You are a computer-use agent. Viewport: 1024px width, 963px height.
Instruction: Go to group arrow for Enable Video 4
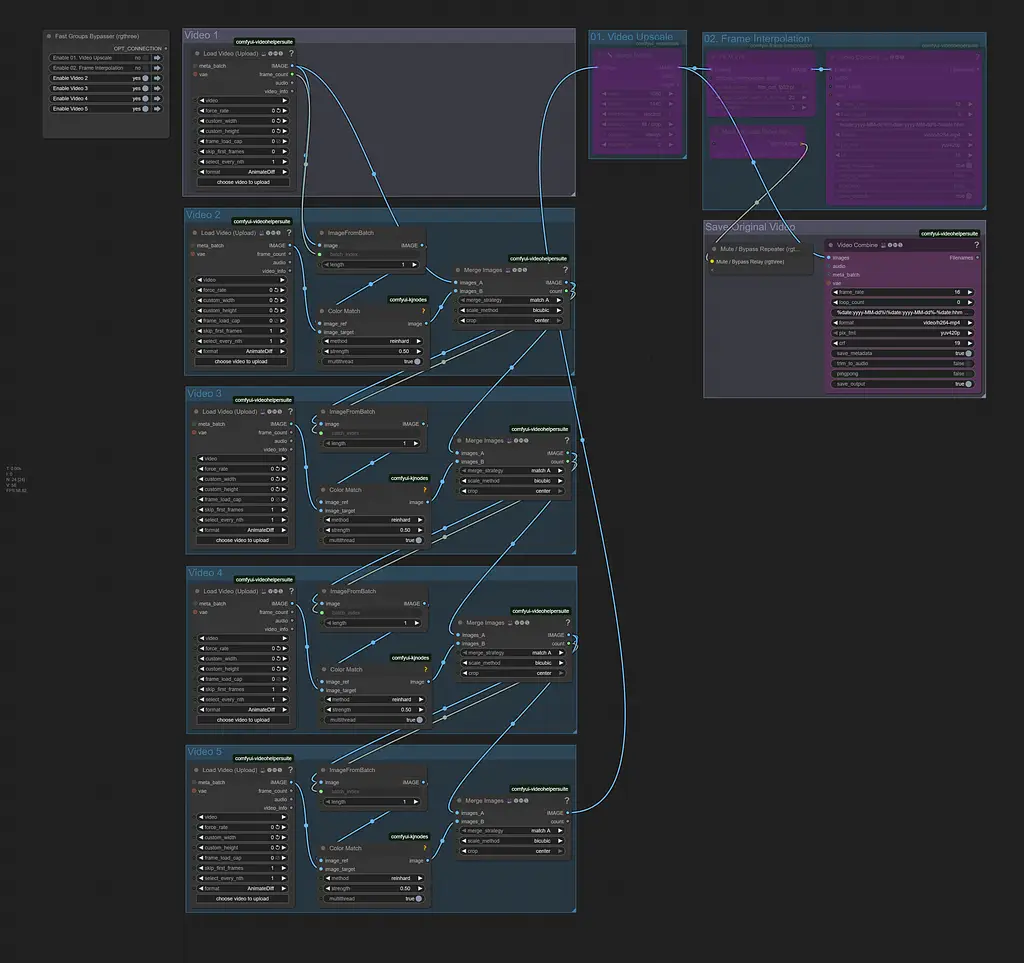point(157,99)
